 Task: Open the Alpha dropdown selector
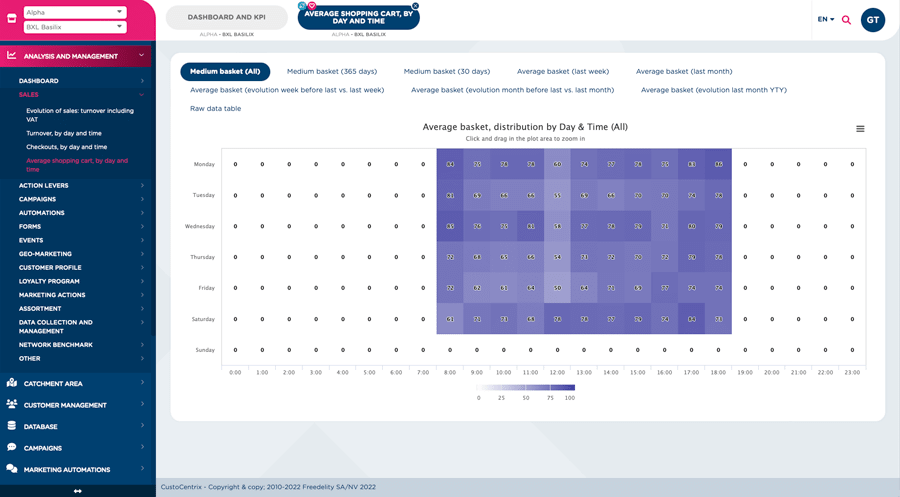pos(75,12)
